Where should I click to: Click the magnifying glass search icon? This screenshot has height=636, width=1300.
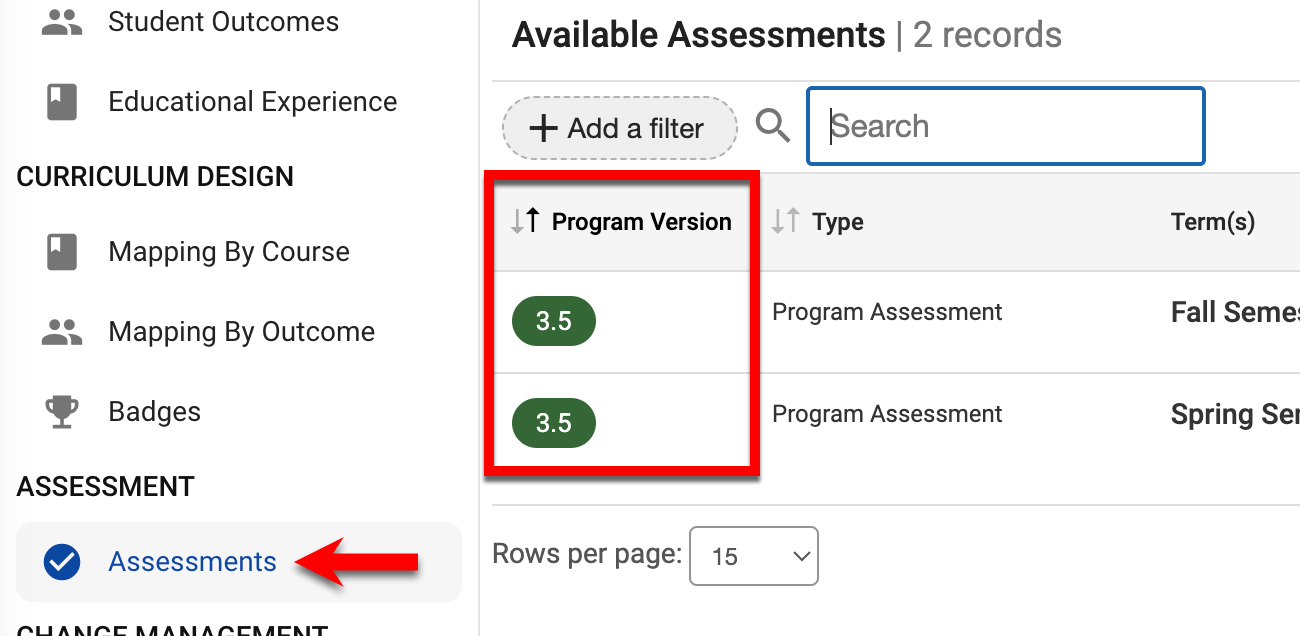point(772,127)
